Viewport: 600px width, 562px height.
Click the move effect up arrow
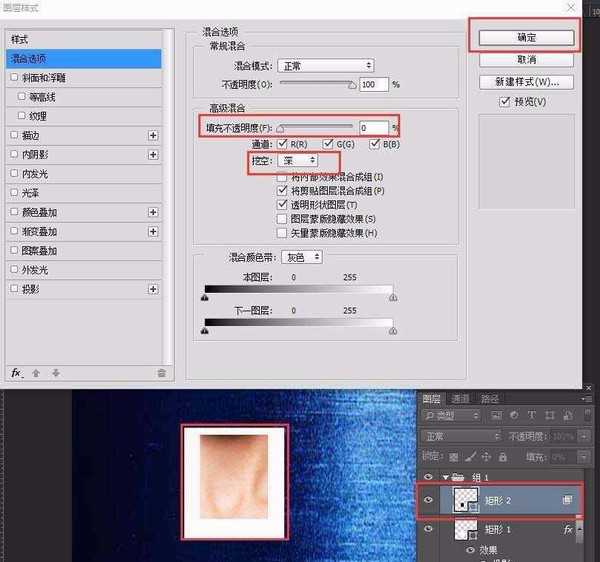[x=37, y=372]
